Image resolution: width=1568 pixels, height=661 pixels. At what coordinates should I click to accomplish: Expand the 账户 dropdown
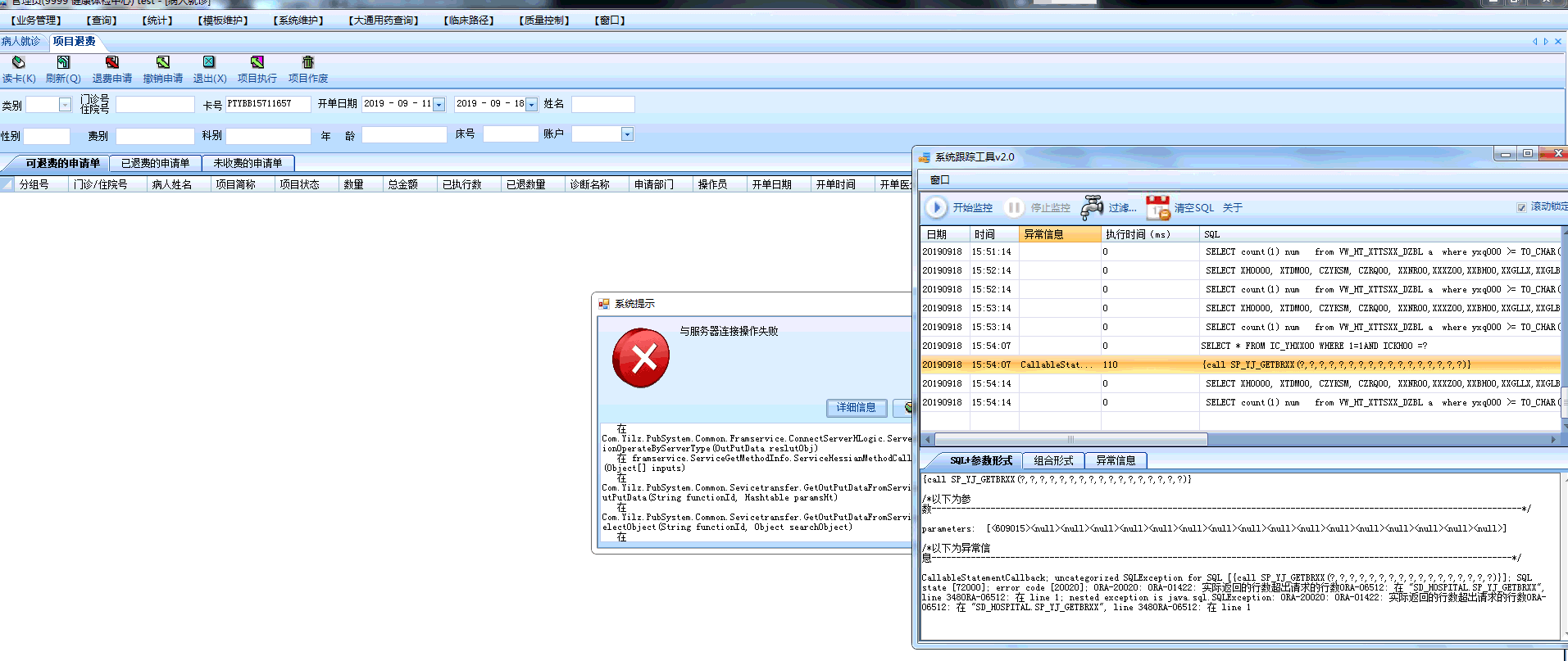tap(627, 134)
